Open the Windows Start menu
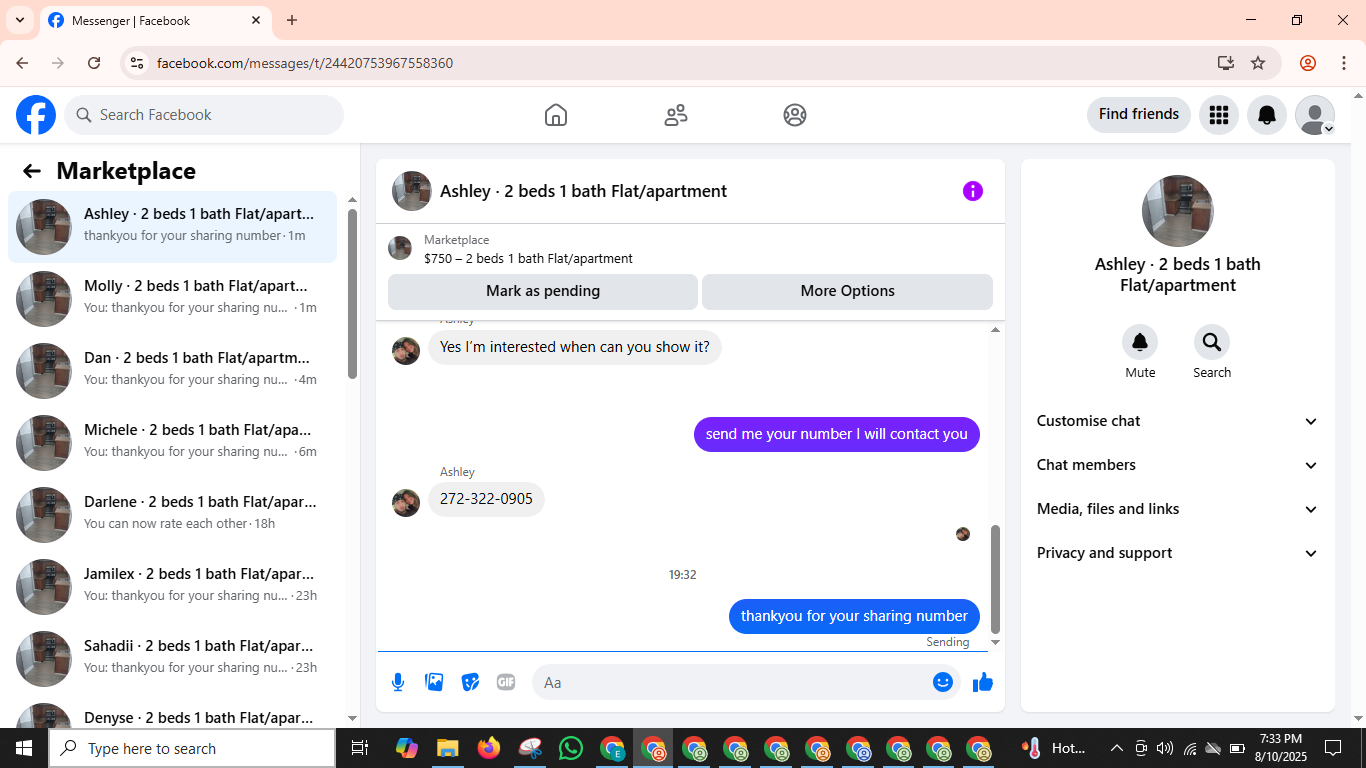Image resolution: width=1366 pixels, height=768 pixels. [x=24, y=748]
